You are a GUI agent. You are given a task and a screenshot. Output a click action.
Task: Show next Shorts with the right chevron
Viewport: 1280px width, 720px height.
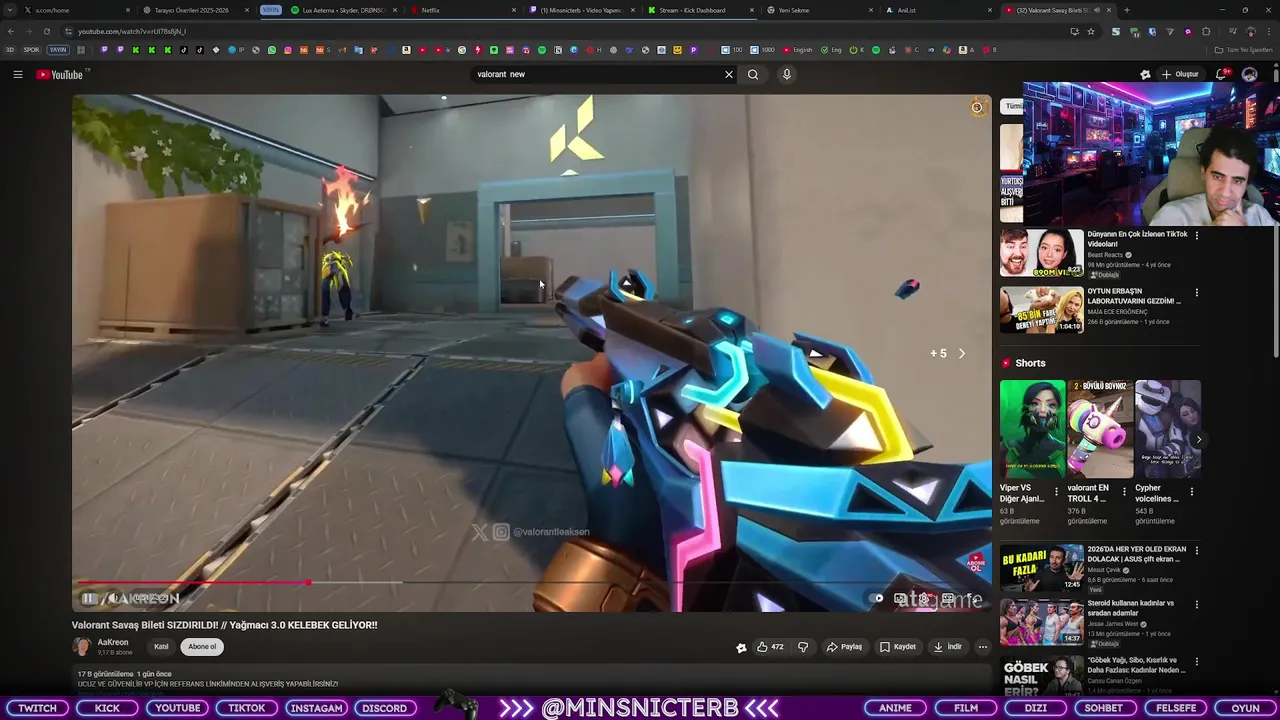click(1198, 439)
